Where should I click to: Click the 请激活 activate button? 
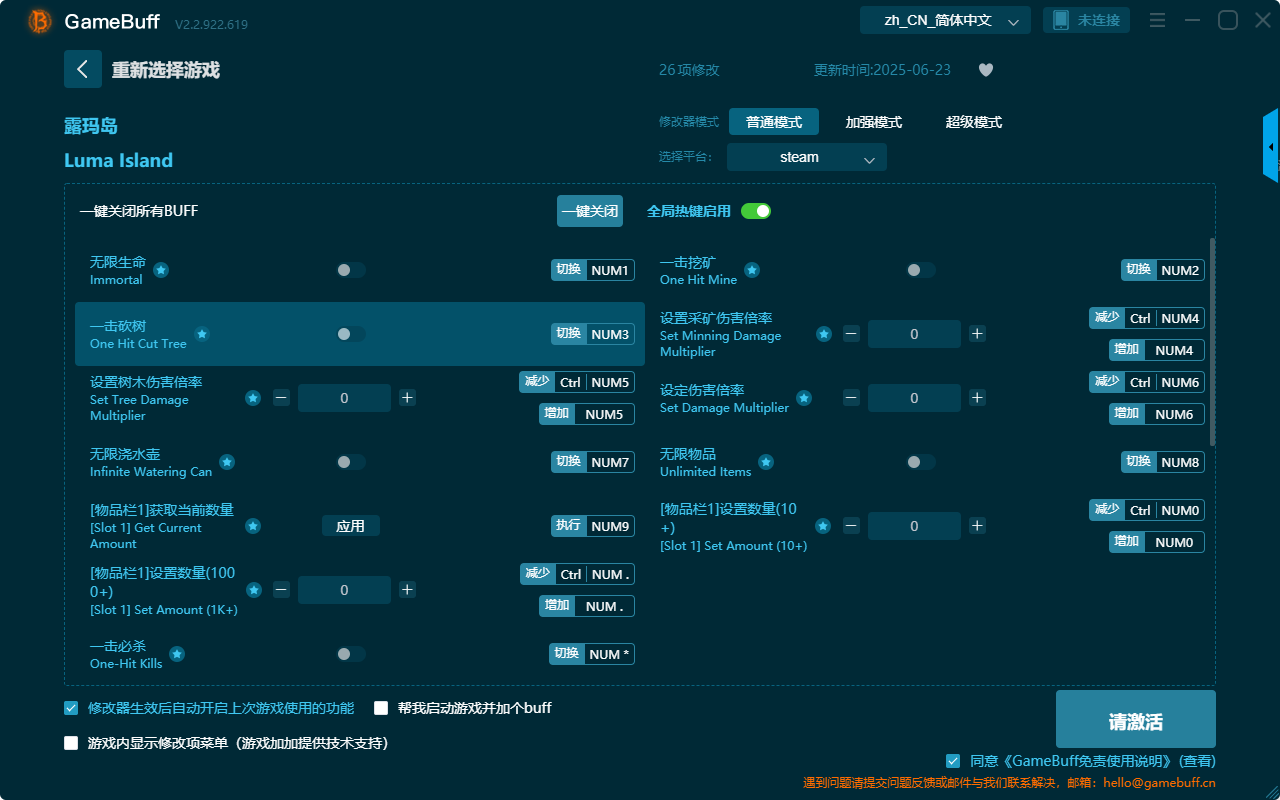click(x=1135, y=718)
